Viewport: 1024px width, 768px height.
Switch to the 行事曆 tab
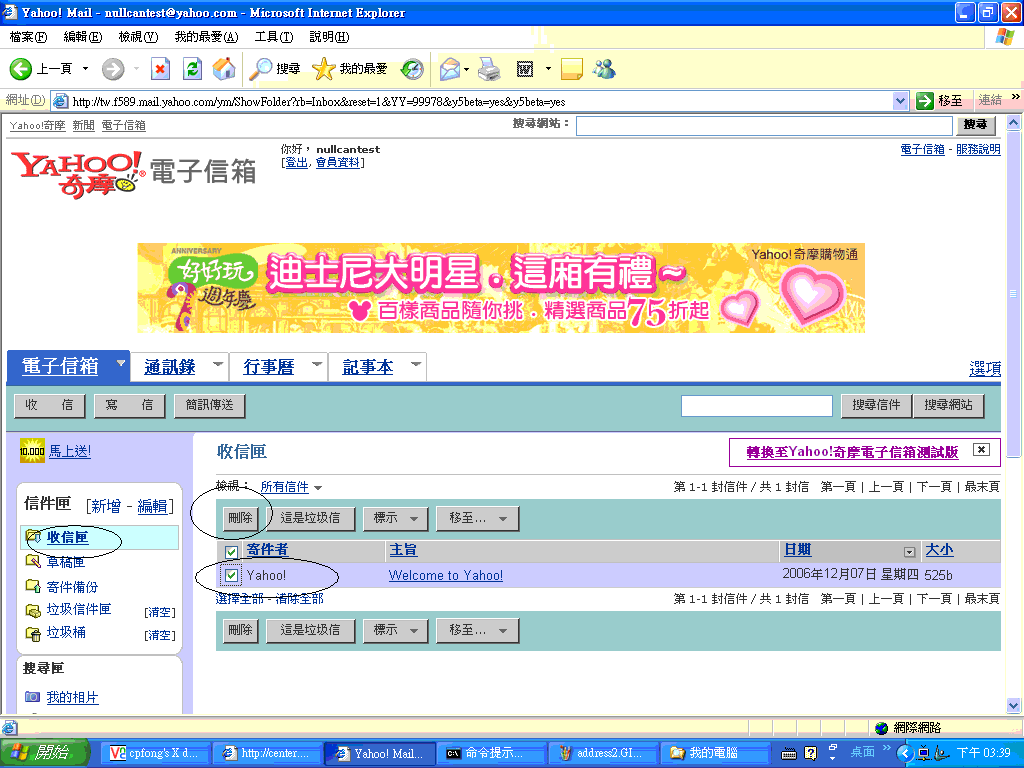[269, 367]
